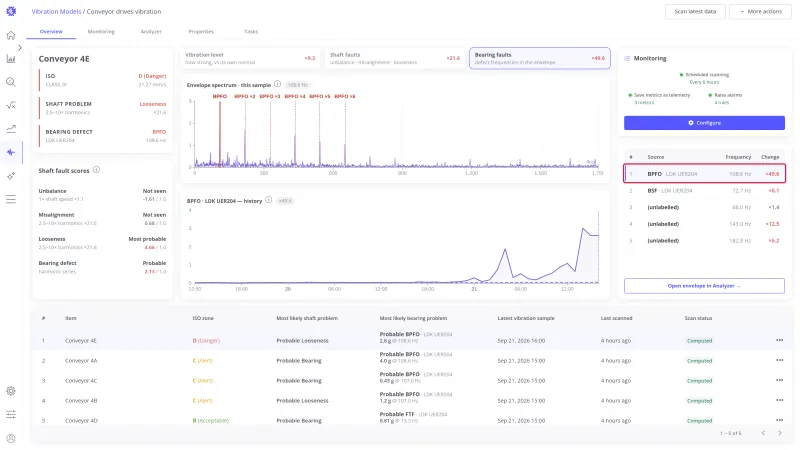This screenshot has height=450, width=800.
Task: Select the vibration waveform icon in sidebar
Action: pyautogui.click(x=11, y=152)
